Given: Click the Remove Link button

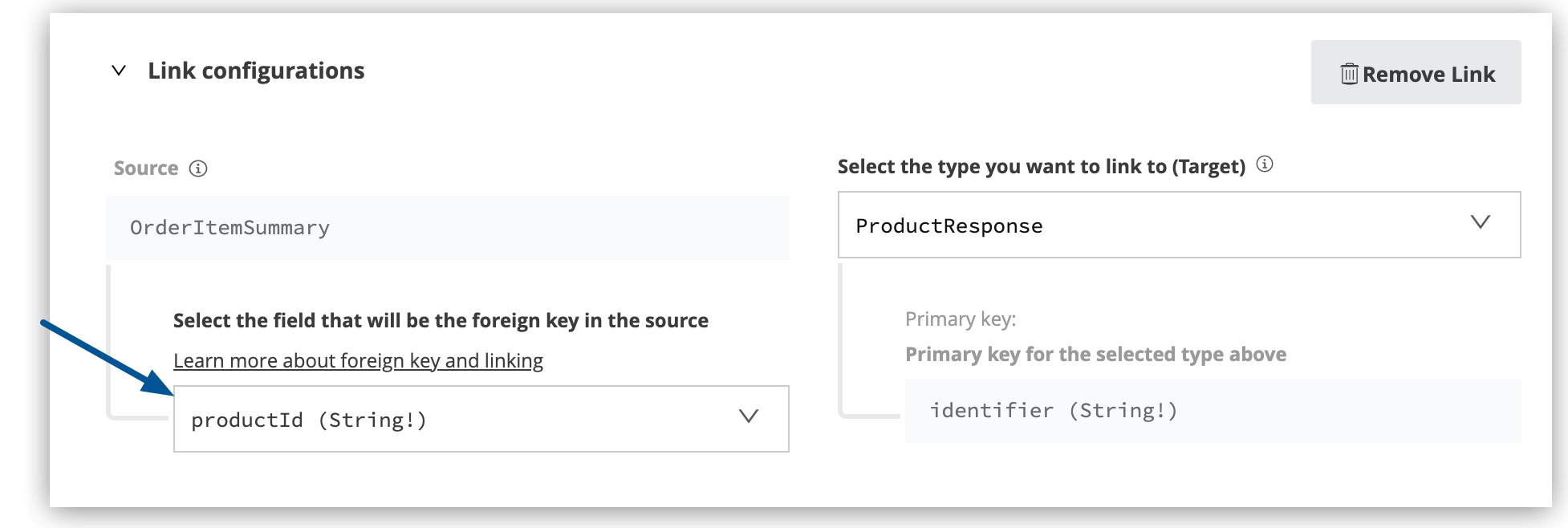Looking at the screenshot, I should click(1415, 73).
